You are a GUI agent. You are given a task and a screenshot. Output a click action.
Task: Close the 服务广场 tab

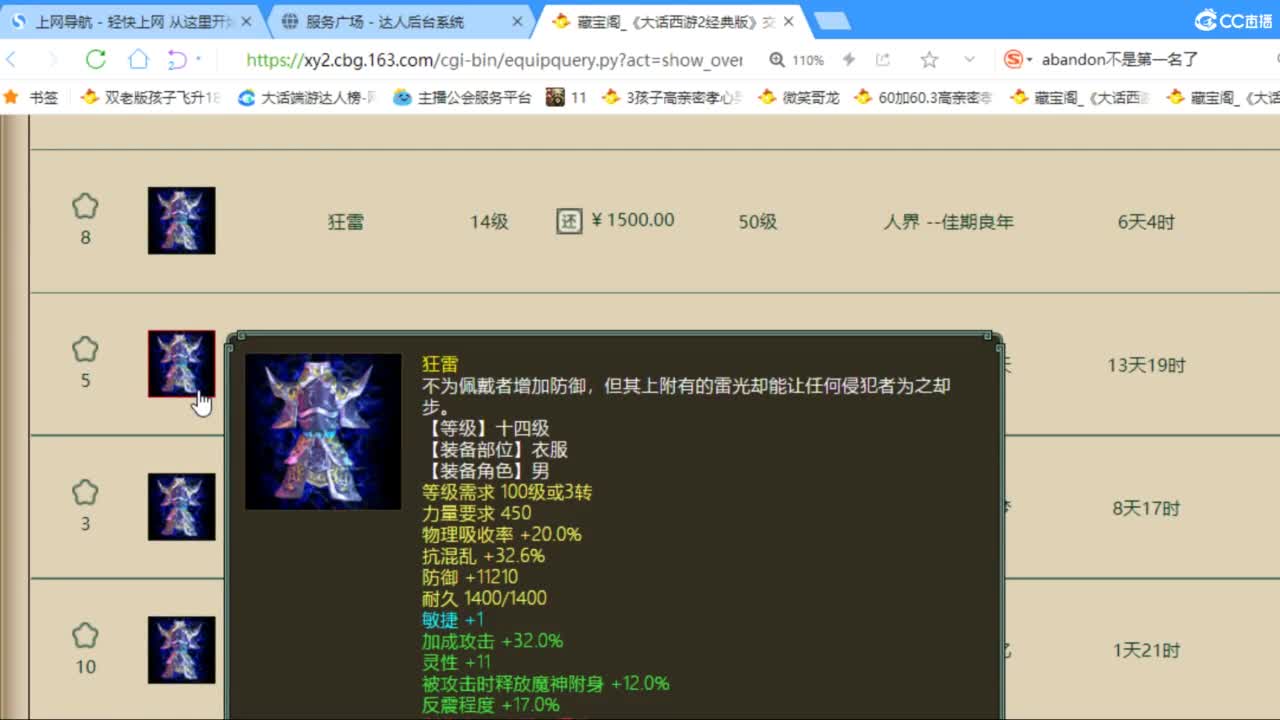point(516,21)
